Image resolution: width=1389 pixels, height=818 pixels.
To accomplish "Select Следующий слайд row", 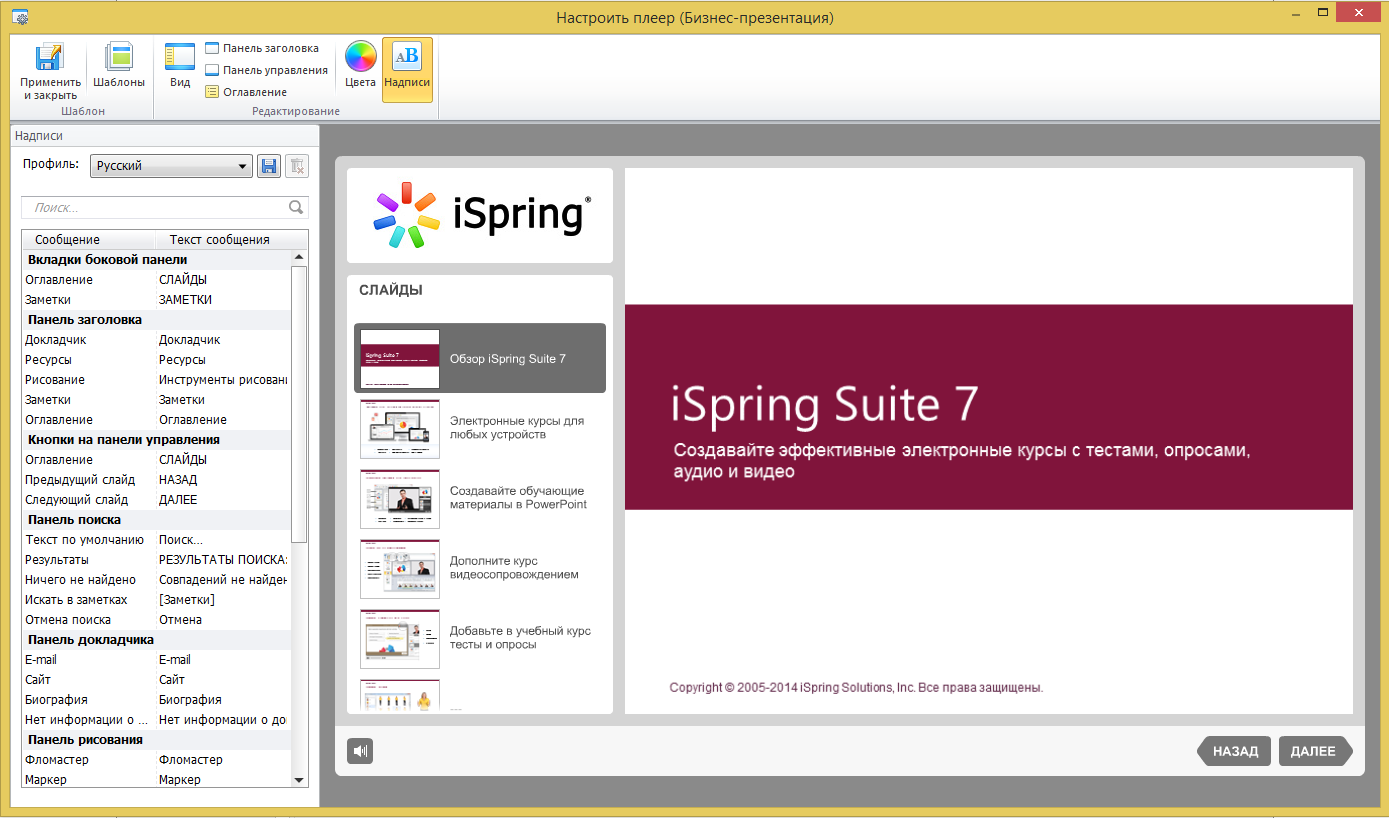I will [x=156, y=500].
